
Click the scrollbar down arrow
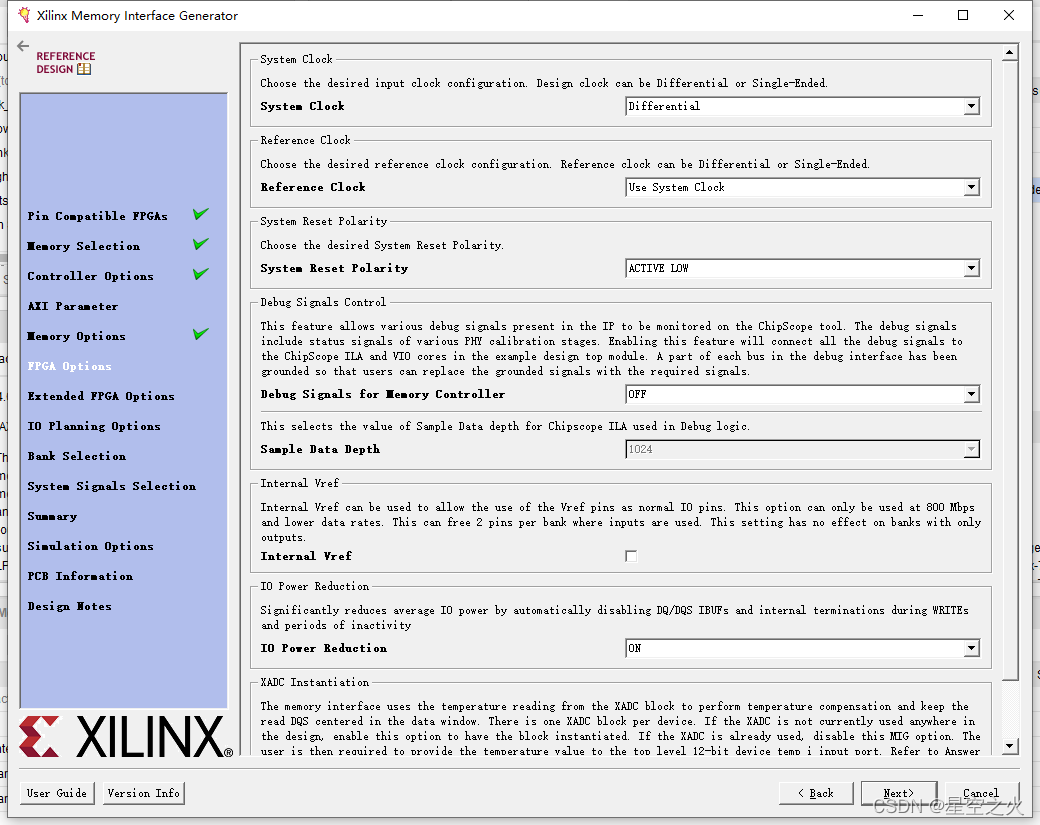(x=1009, y=746)
